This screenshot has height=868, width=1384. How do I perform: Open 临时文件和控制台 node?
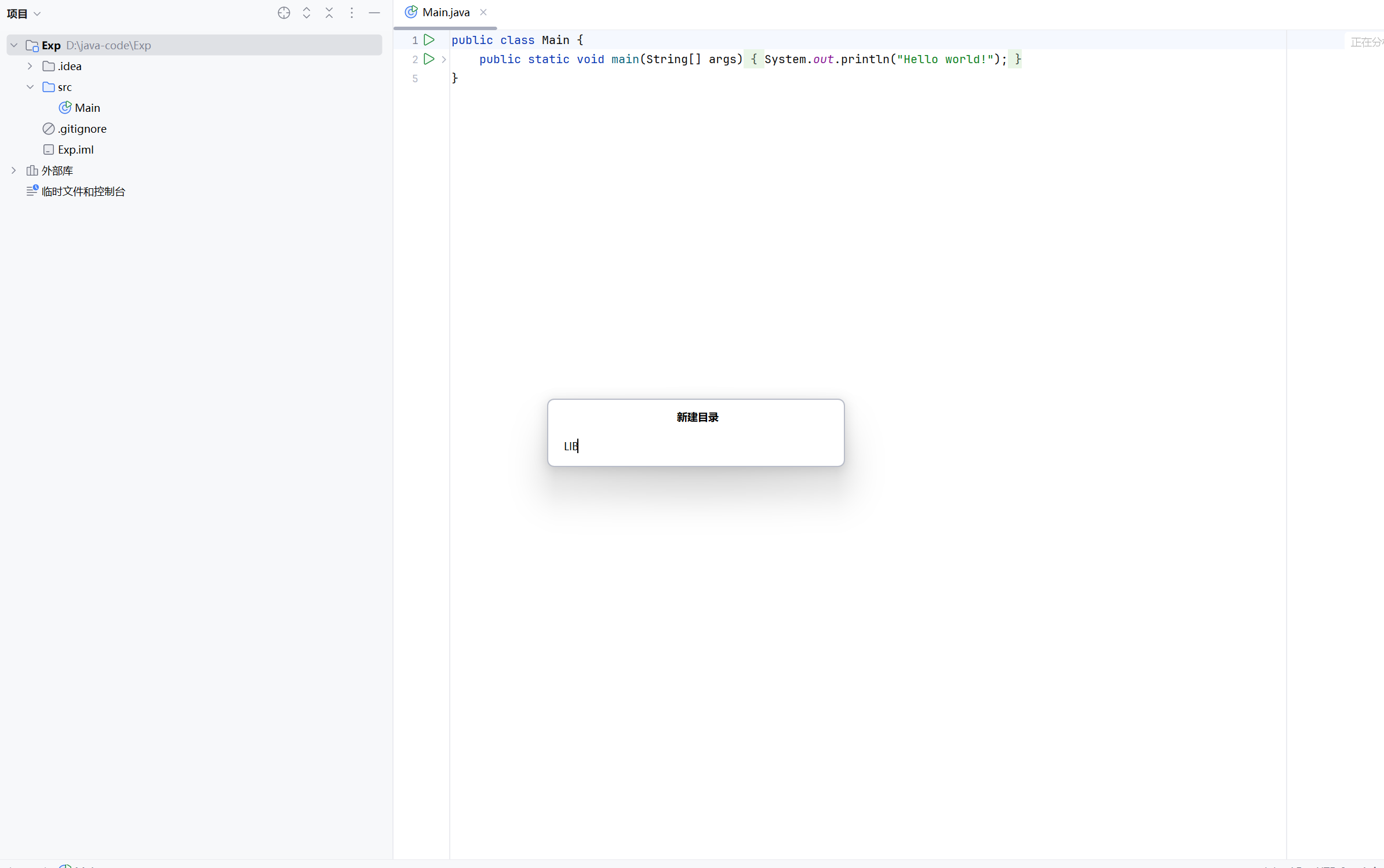coord(83,191)
